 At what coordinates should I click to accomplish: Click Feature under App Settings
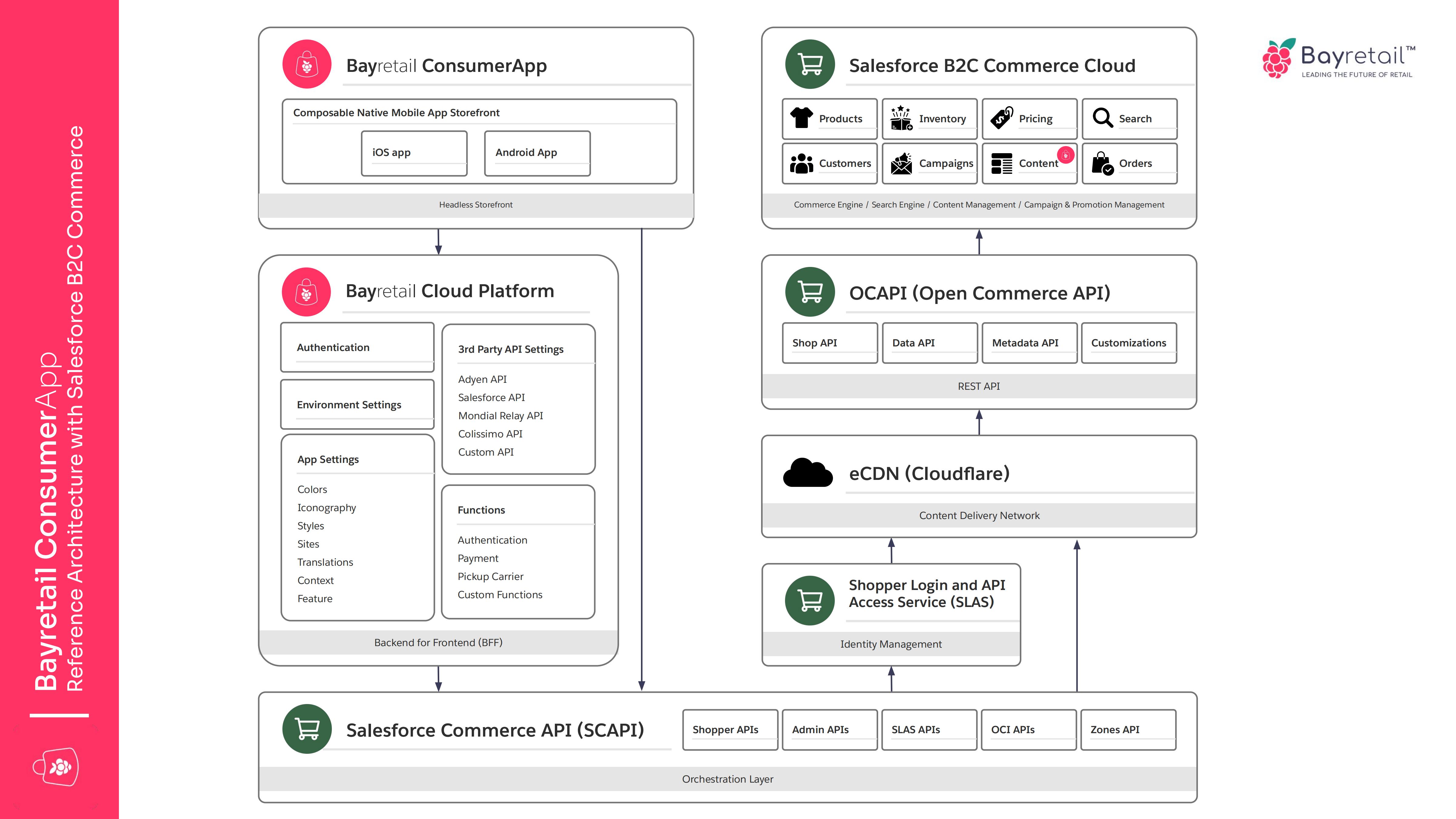click(315, 598)
